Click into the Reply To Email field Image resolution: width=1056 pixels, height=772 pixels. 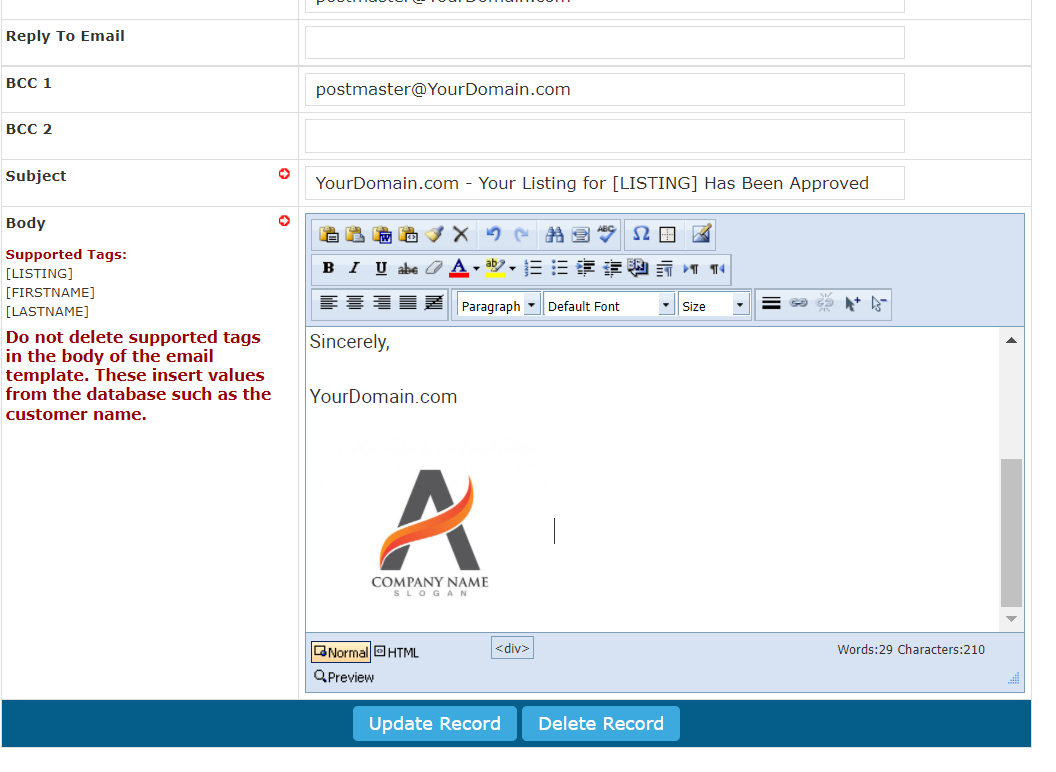coord(604,43)
